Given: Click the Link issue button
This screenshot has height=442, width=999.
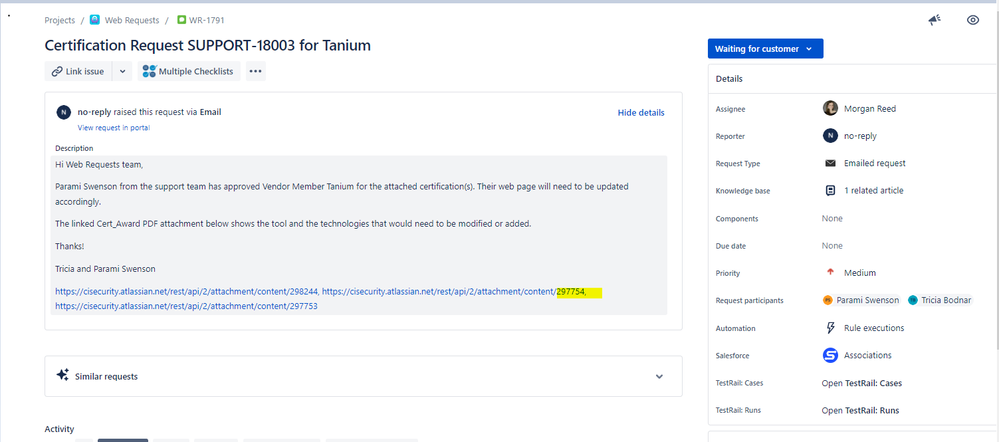Looking at the screenshot, I should (x=78, y=71).
